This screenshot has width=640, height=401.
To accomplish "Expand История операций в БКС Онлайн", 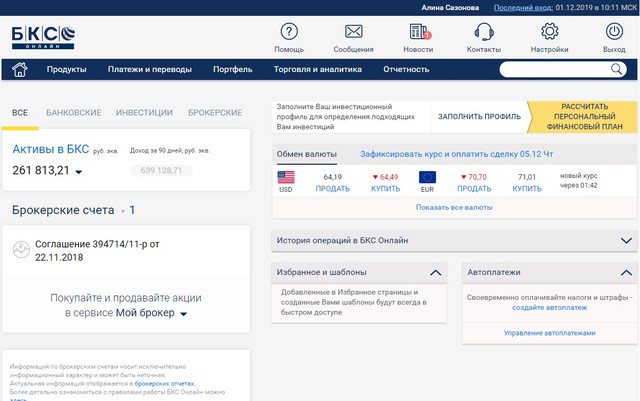I will (627, 241).
